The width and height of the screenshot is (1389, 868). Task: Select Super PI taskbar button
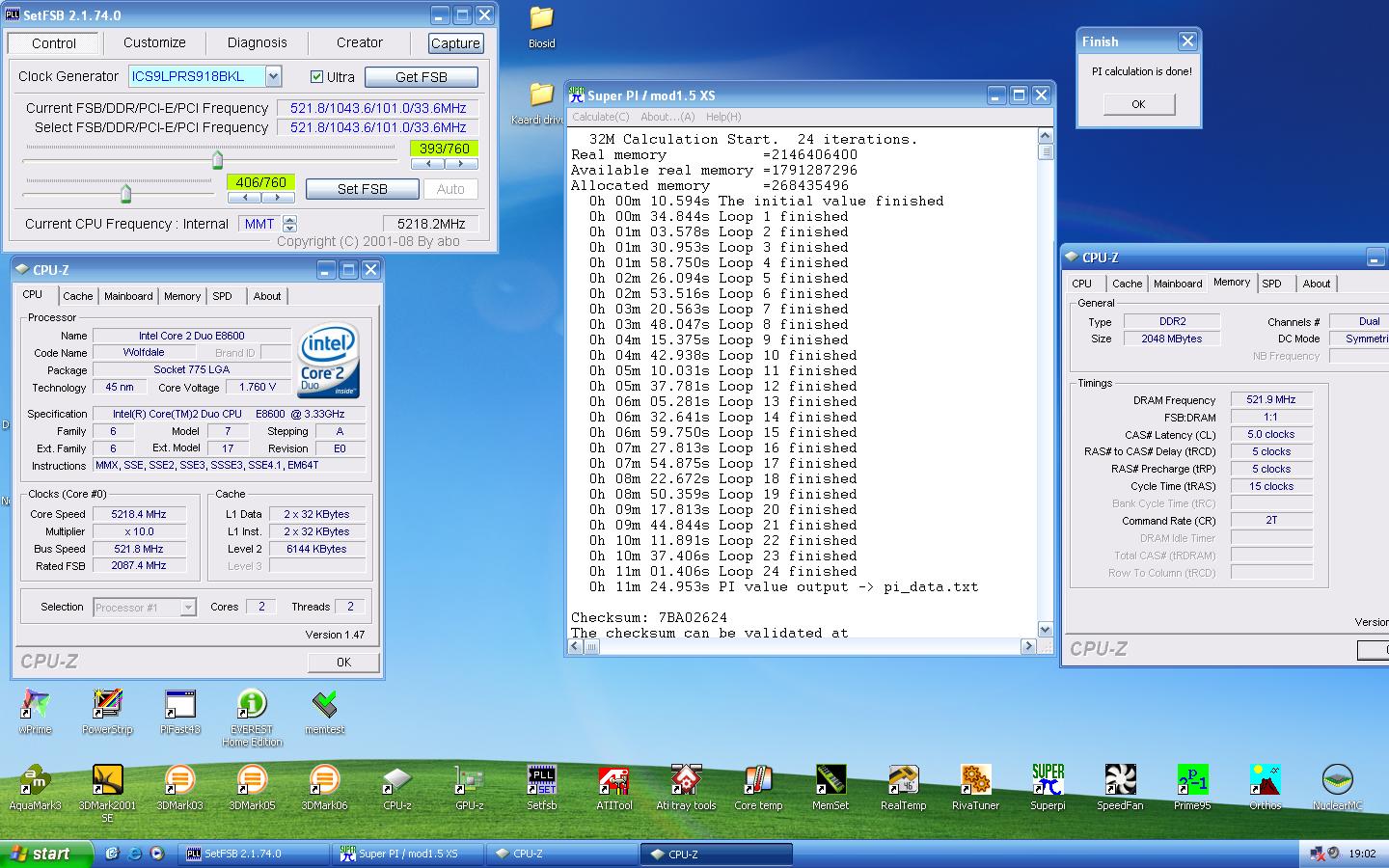407,854
